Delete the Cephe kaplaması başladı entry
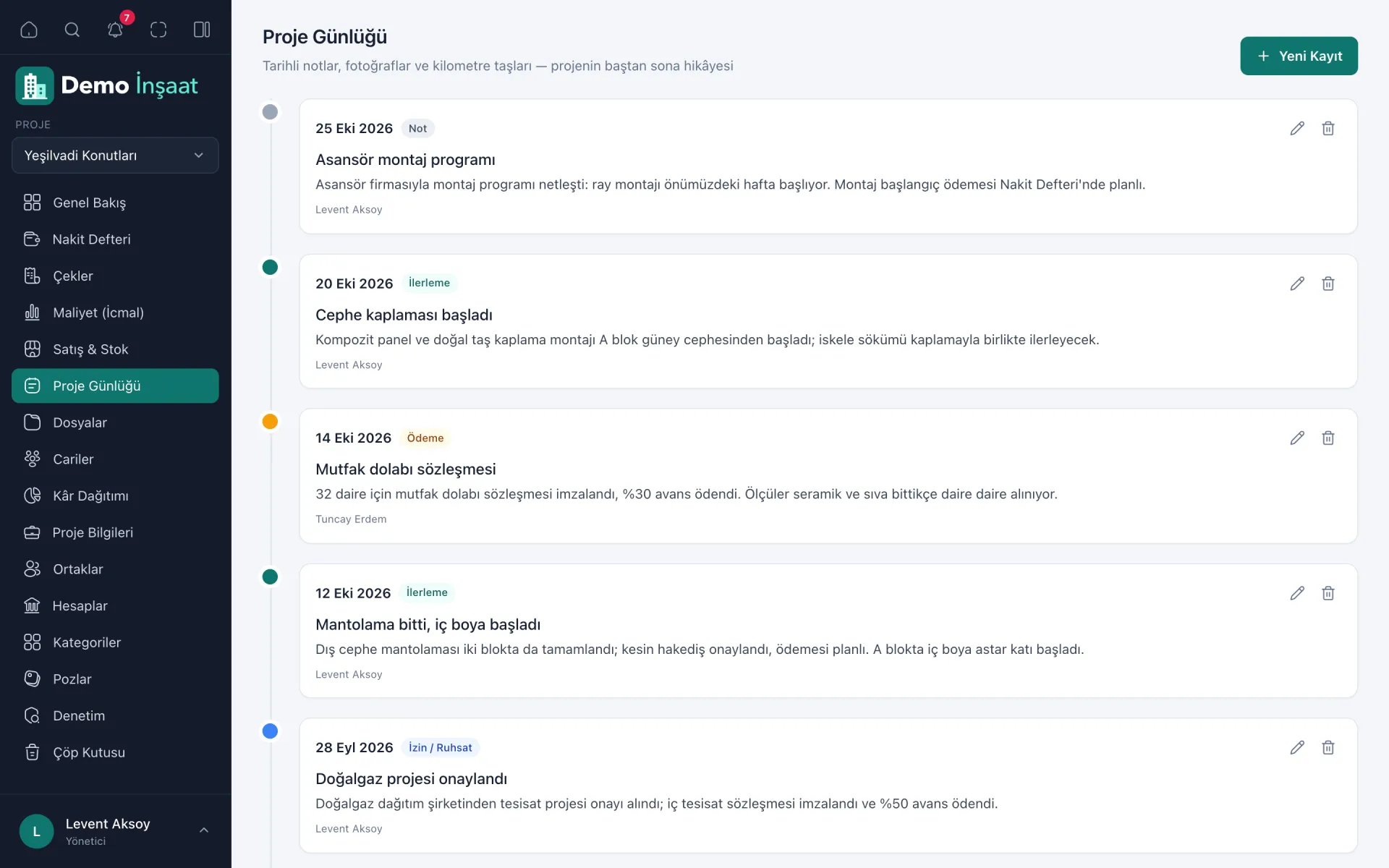Image resolution: width=1389 pixels, height=868 pixels. tap(1328, 284)
